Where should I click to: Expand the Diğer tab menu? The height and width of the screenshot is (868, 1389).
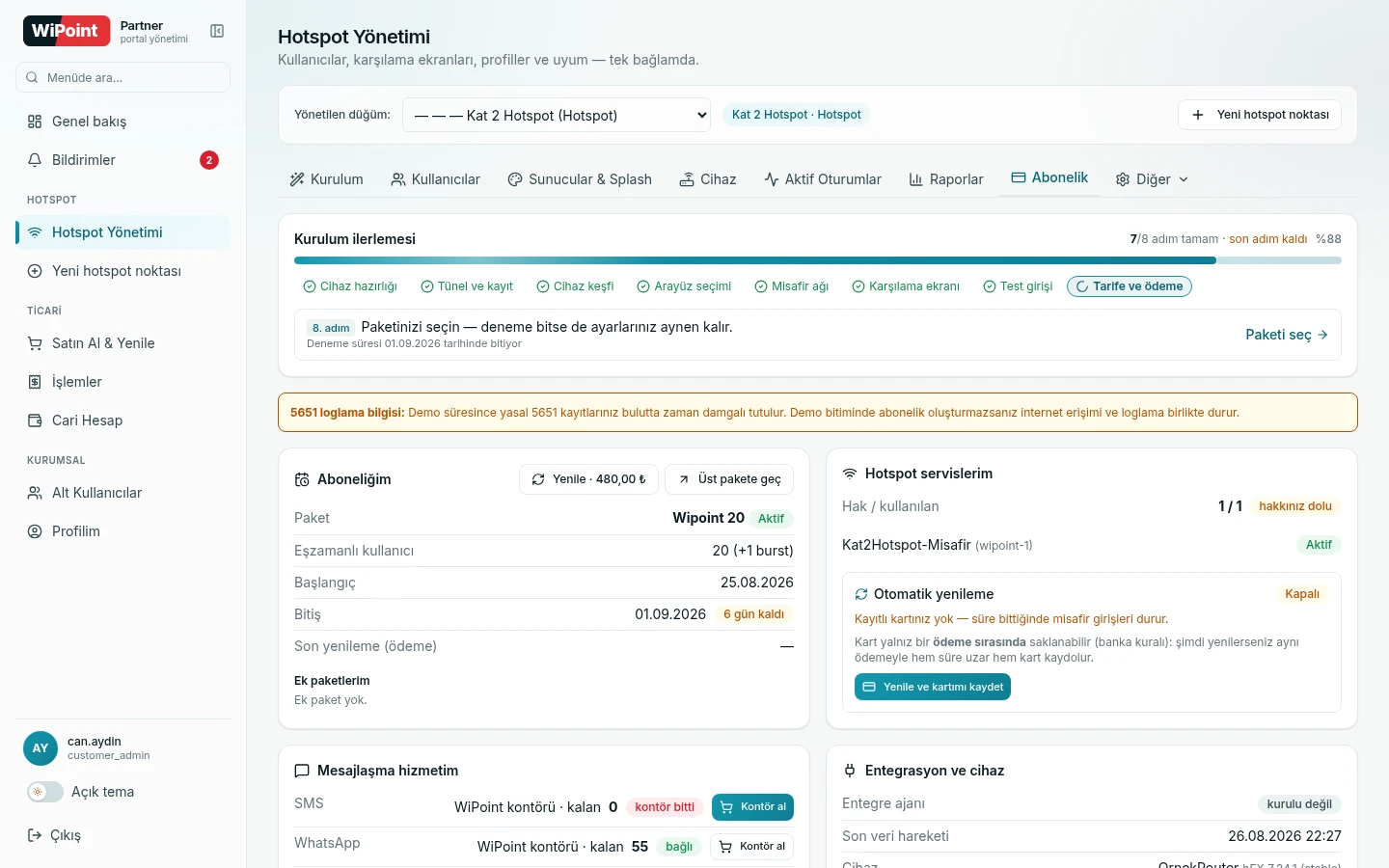pyautogui.click(x=1152, y=179)
